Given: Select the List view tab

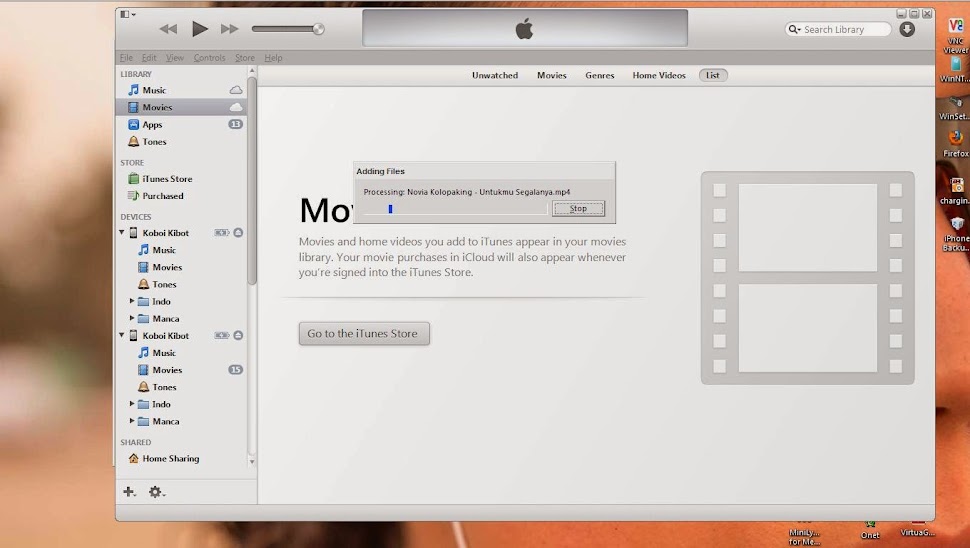Looking at the screenshot, I should 713,75.
